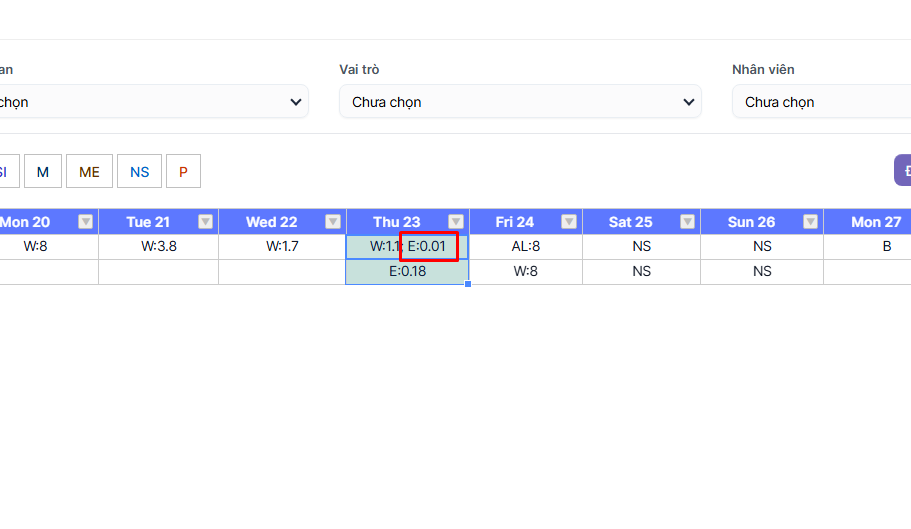Toggle the M shift code button
Viewport: 911px width, 529px height.
43,172
